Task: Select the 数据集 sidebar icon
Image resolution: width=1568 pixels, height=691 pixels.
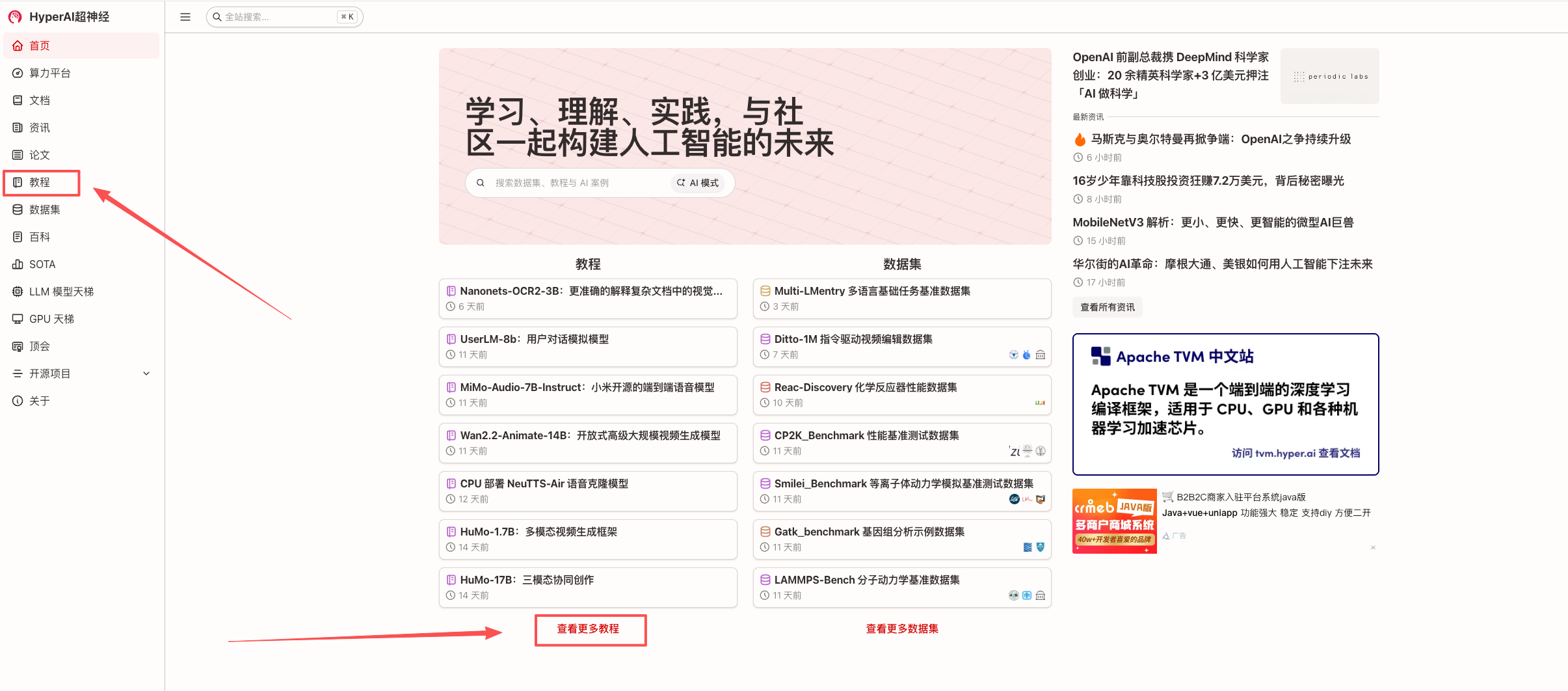Action: (x=18, y=209)
